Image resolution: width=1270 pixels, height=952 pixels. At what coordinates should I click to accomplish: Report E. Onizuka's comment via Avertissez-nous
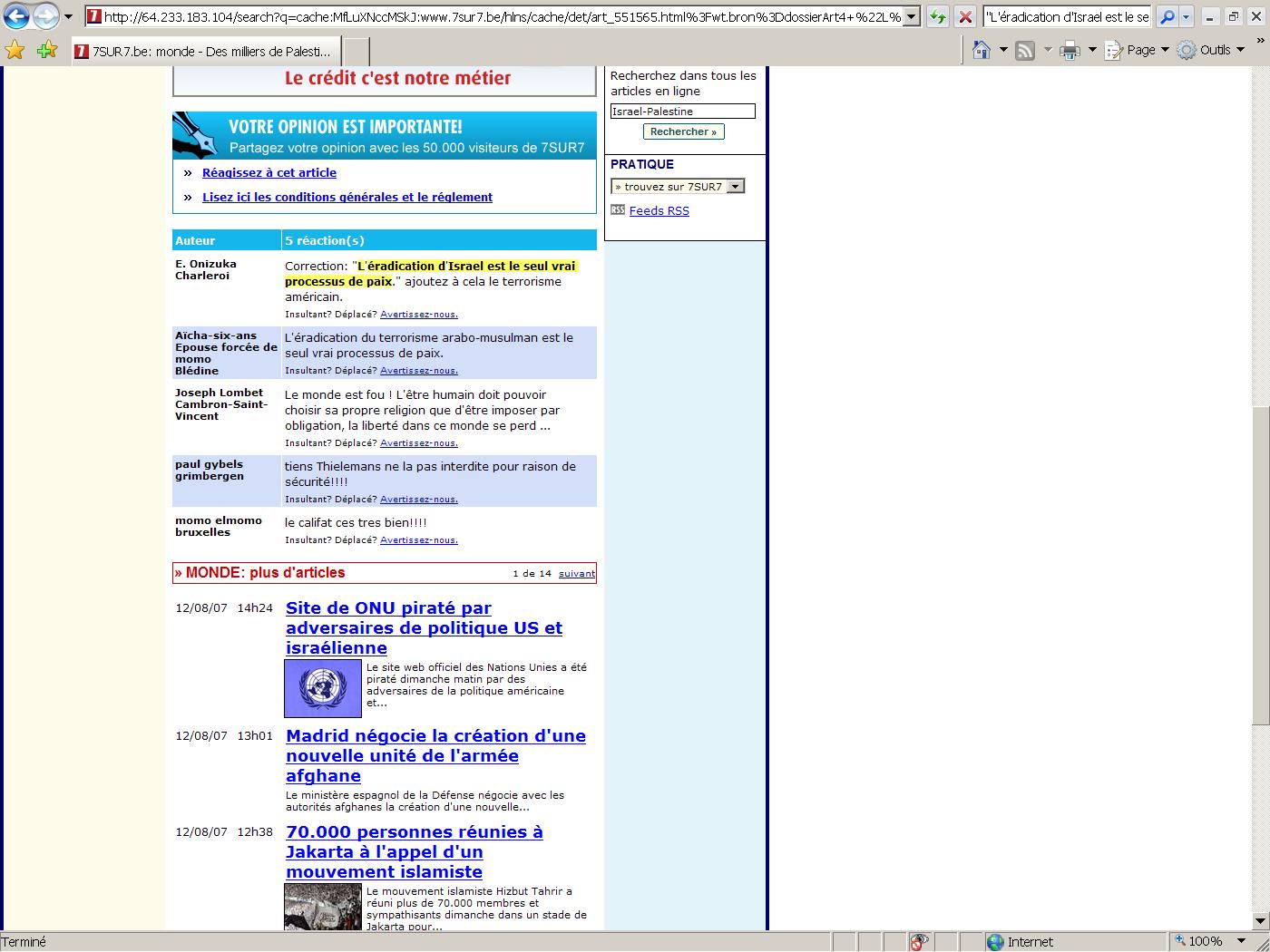click(x=418, y=315)
